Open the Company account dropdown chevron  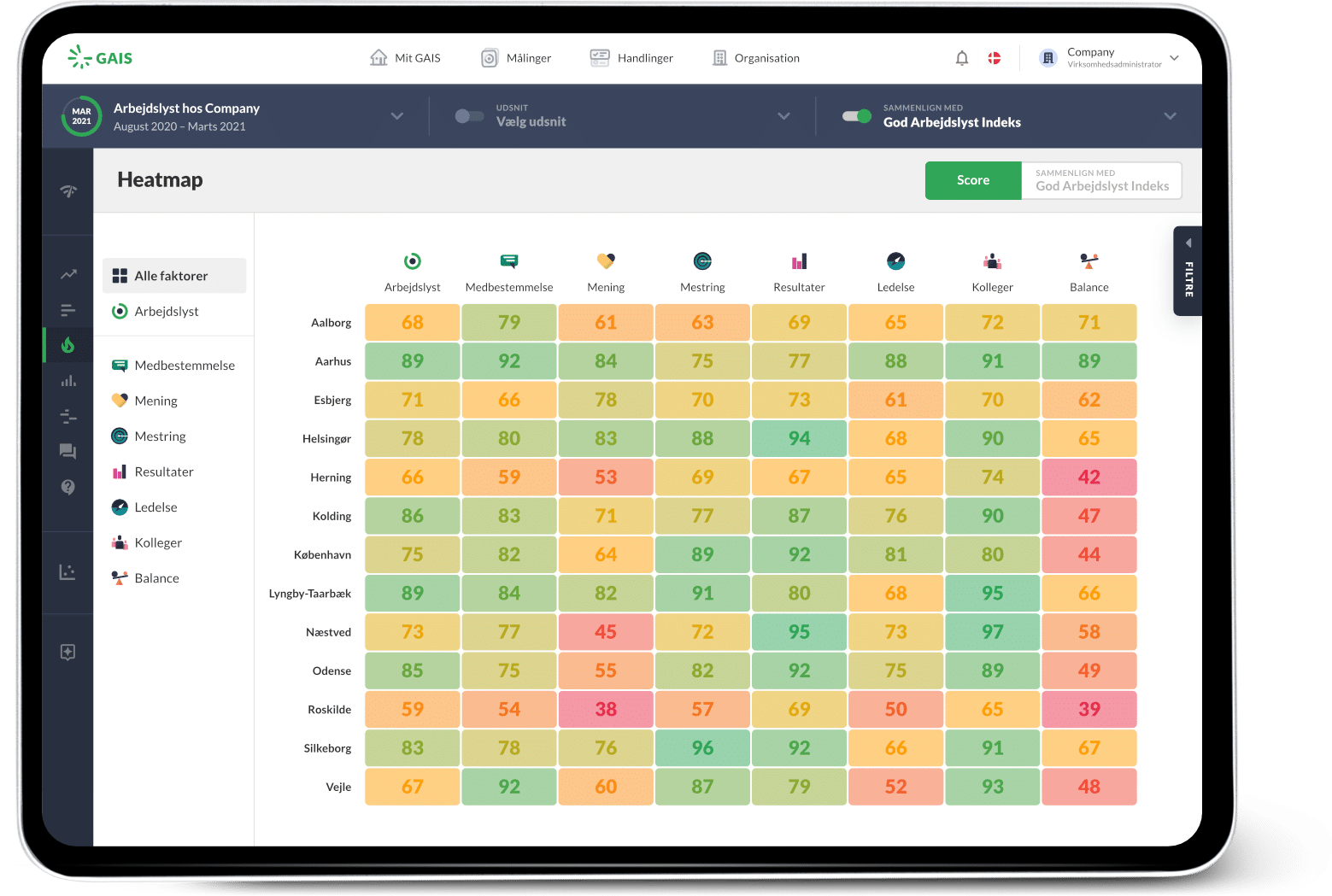point(1175,58)
